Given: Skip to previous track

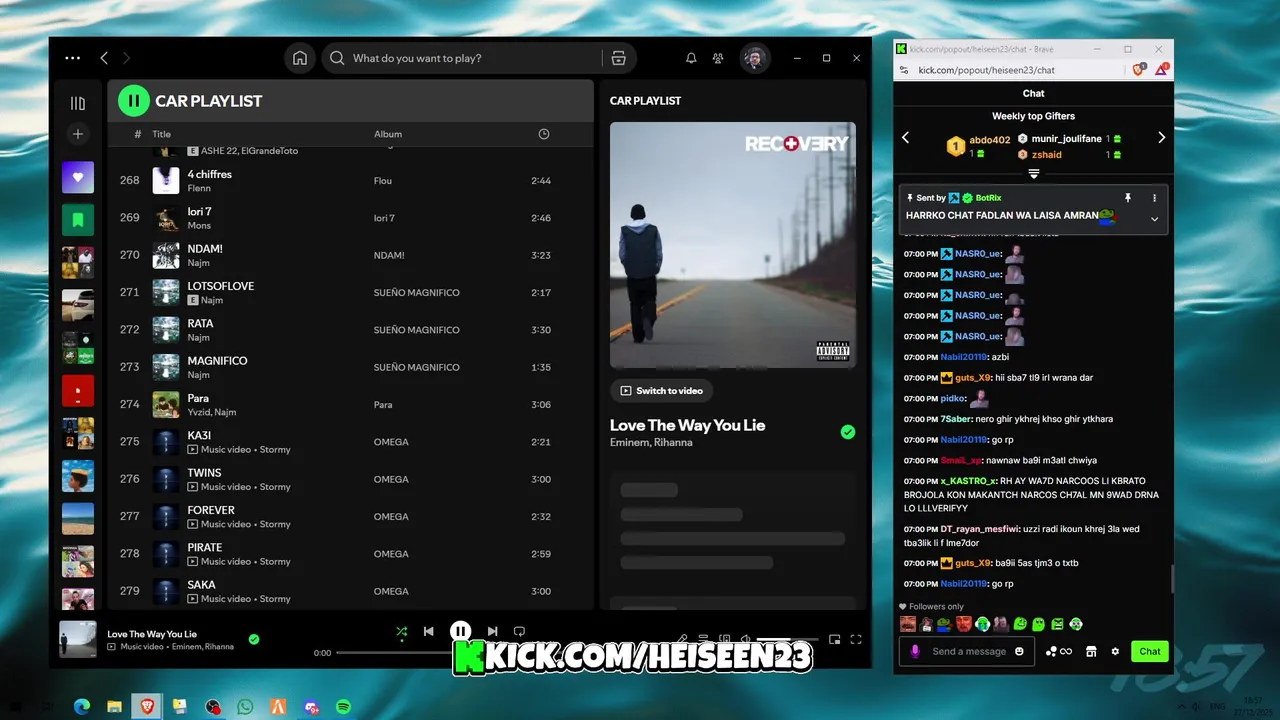Looking at the screenshot, I should tap(428, 631).
